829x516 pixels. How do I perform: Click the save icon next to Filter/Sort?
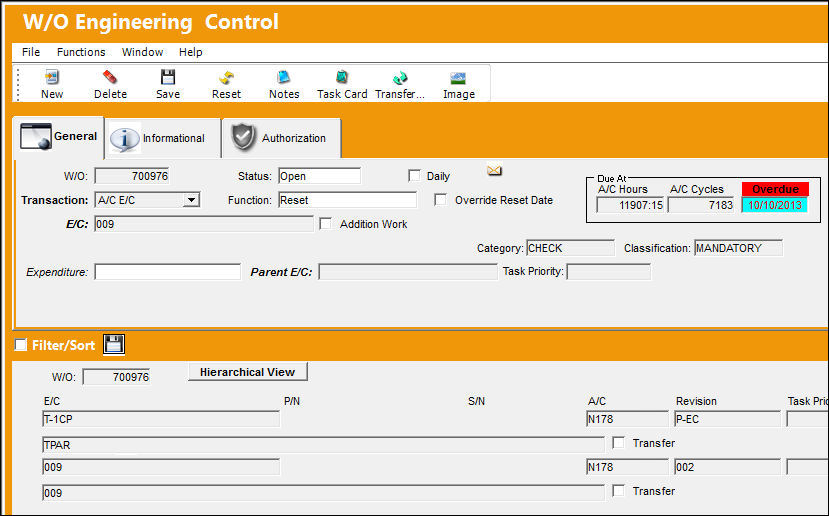[x=114, y=345]
